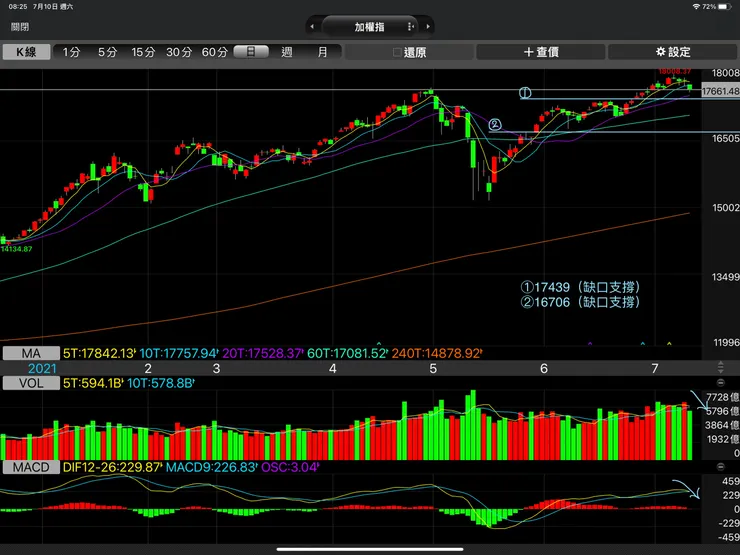The image size is (740, 555).
Task: Tap the battery indicator in status bar
Action: tap(724, 7)
